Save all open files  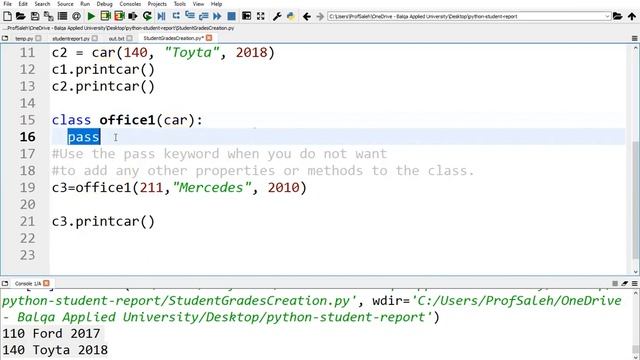[49, 16]
